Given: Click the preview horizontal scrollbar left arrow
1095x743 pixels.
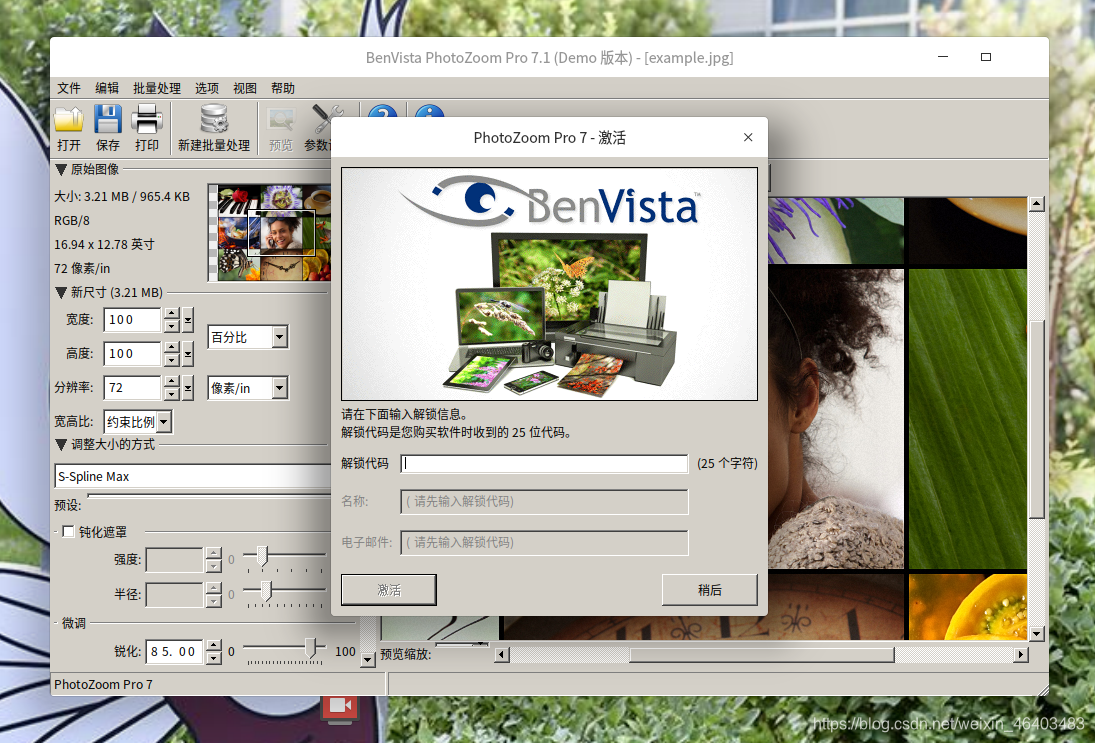Looking at the screenshot, I should tap(501, 654).
